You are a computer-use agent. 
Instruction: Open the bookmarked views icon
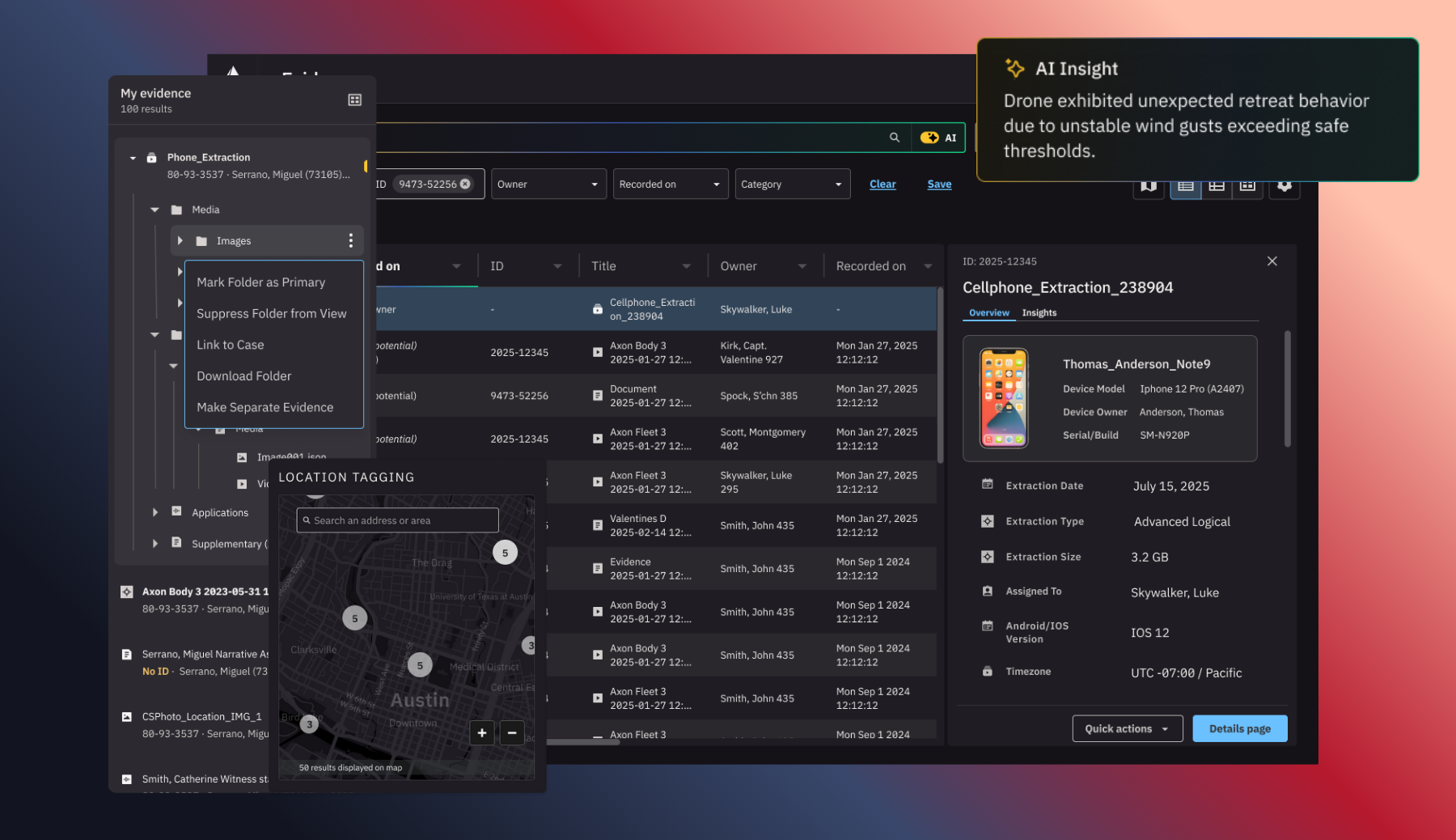pyautogui.click(x=1149, y=185)
